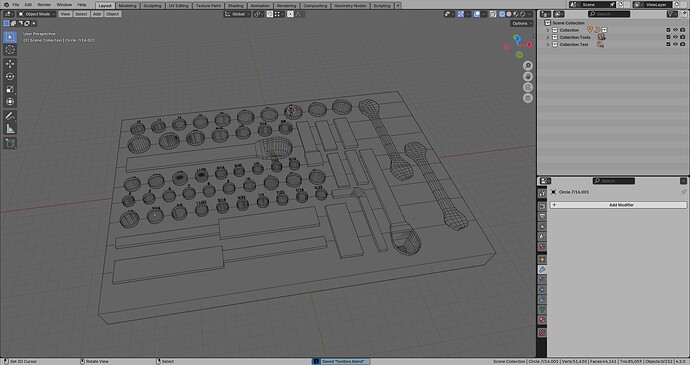Screen dimensions: 690x365
Task: Open the Object properties tab
Action: click(542, 259)
